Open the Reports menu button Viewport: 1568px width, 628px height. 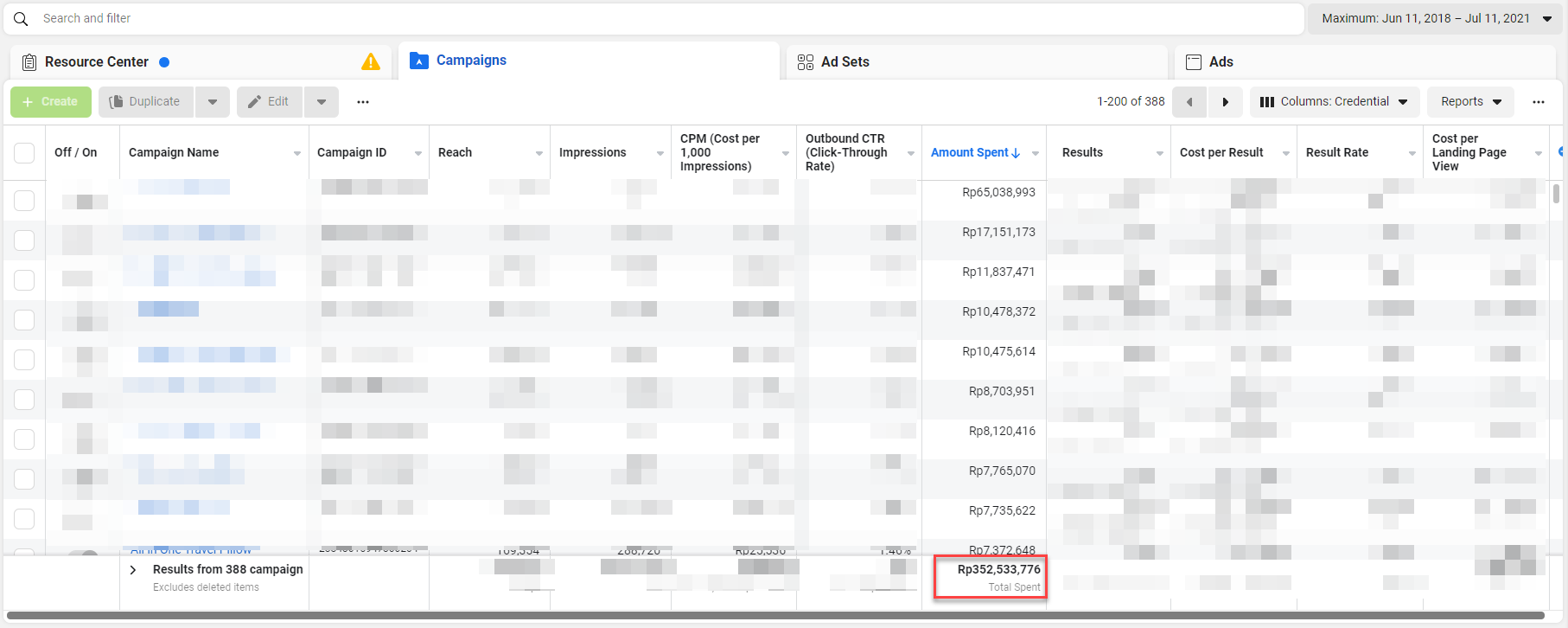click(x=1469, y=102)
